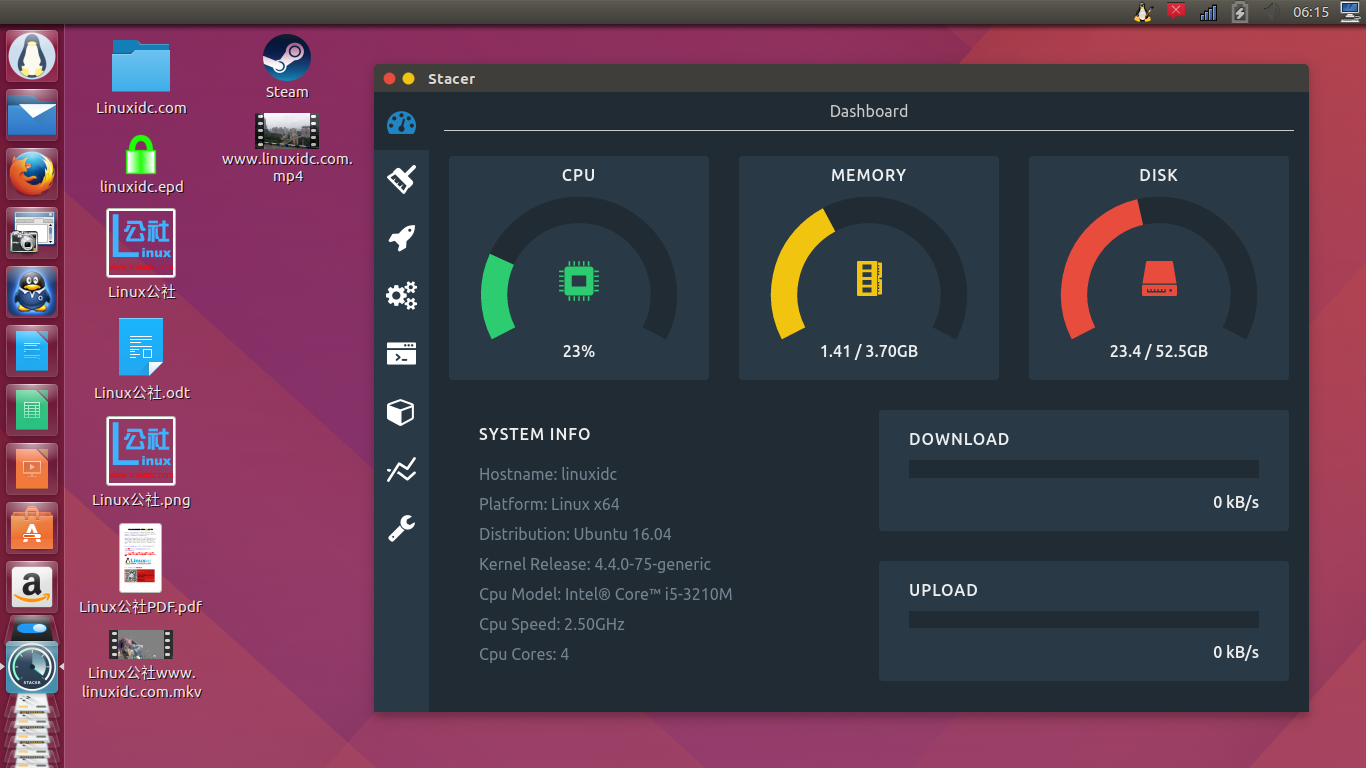1366x768 pixels.
Task: Open the volume indicator menu
Action: pos(1271,12)
